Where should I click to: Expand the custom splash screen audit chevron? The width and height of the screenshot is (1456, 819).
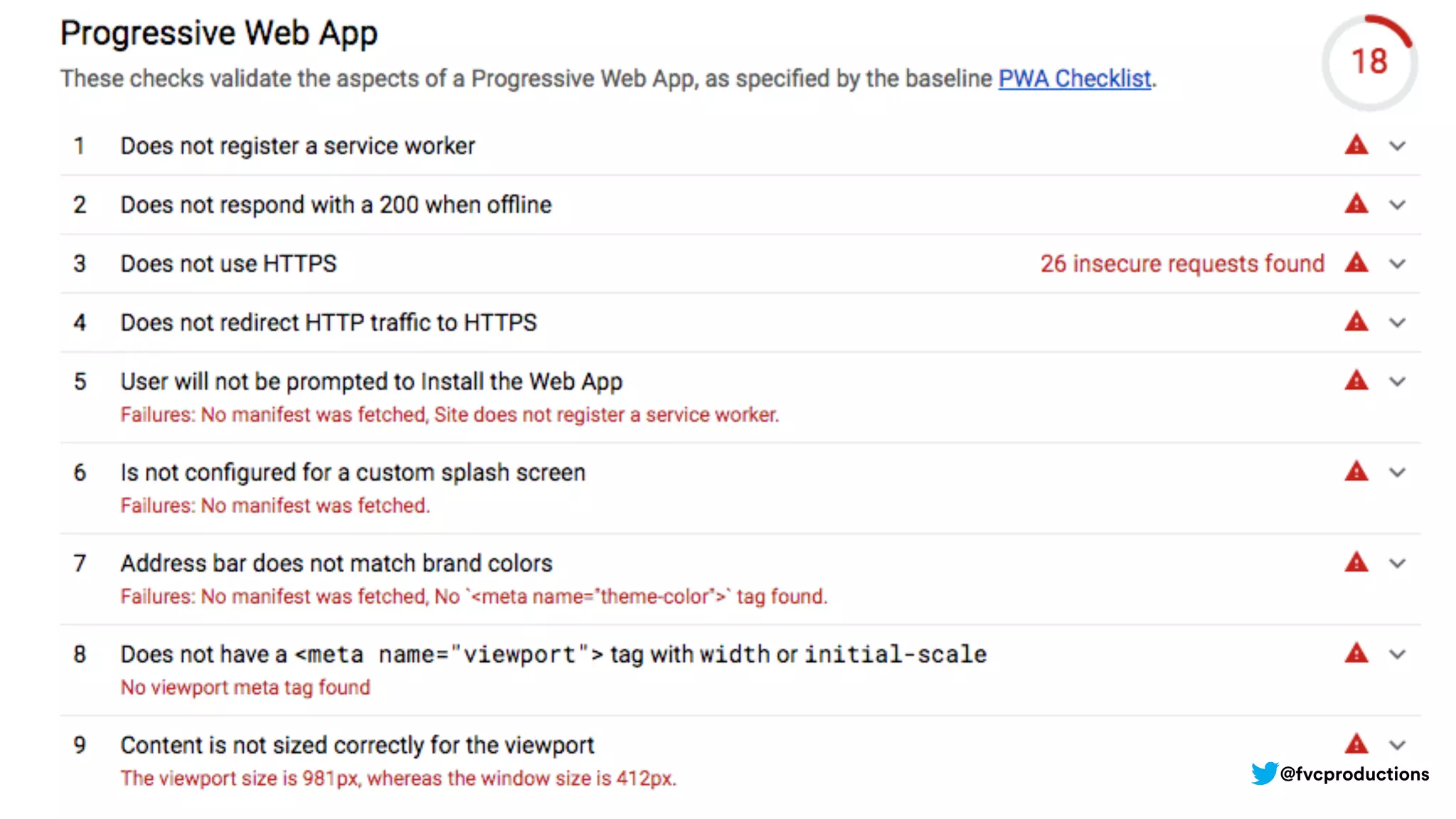1397,473
